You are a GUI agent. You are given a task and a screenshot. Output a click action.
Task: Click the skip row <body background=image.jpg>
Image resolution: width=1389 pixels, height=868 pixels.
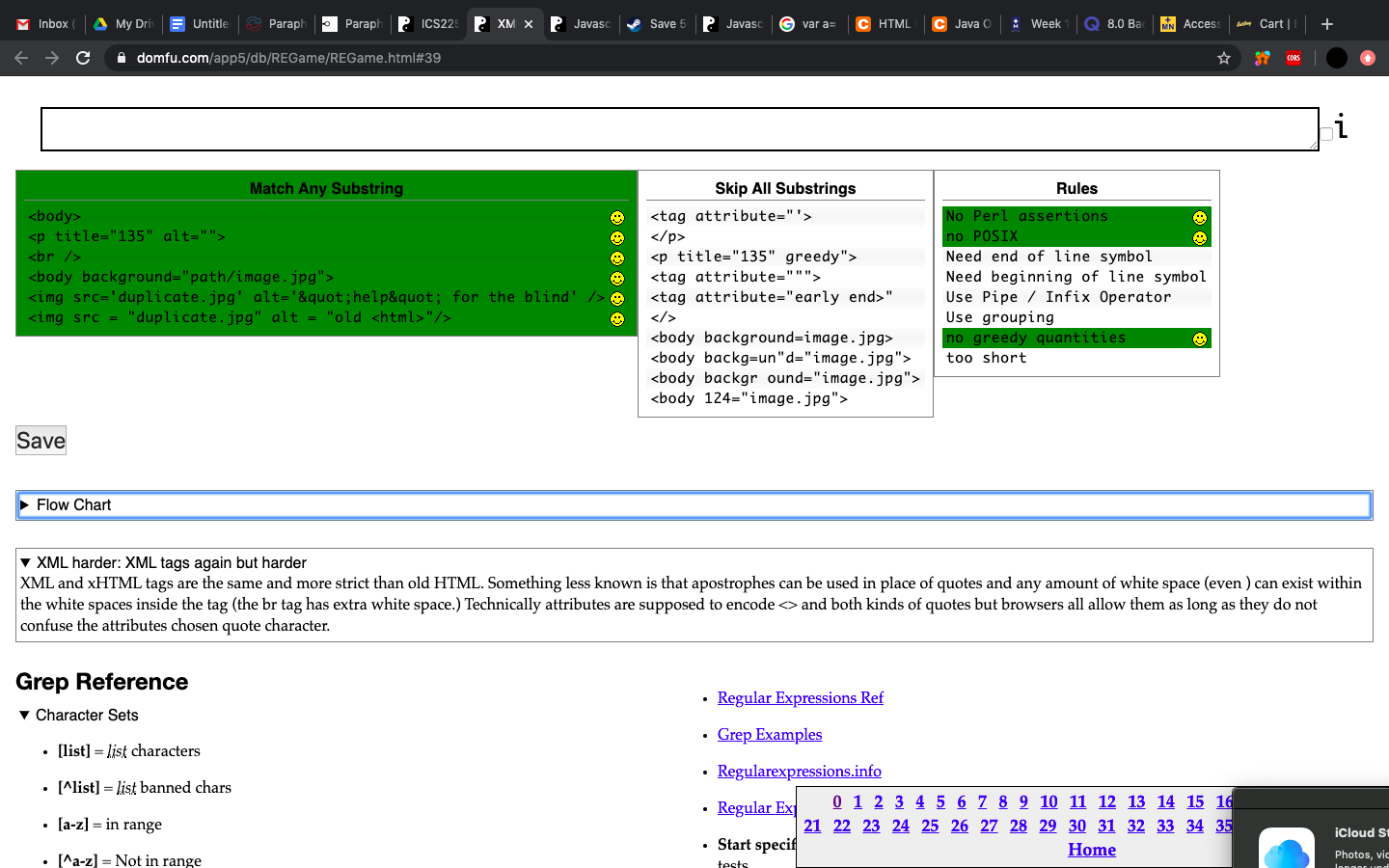pos(785,338)
